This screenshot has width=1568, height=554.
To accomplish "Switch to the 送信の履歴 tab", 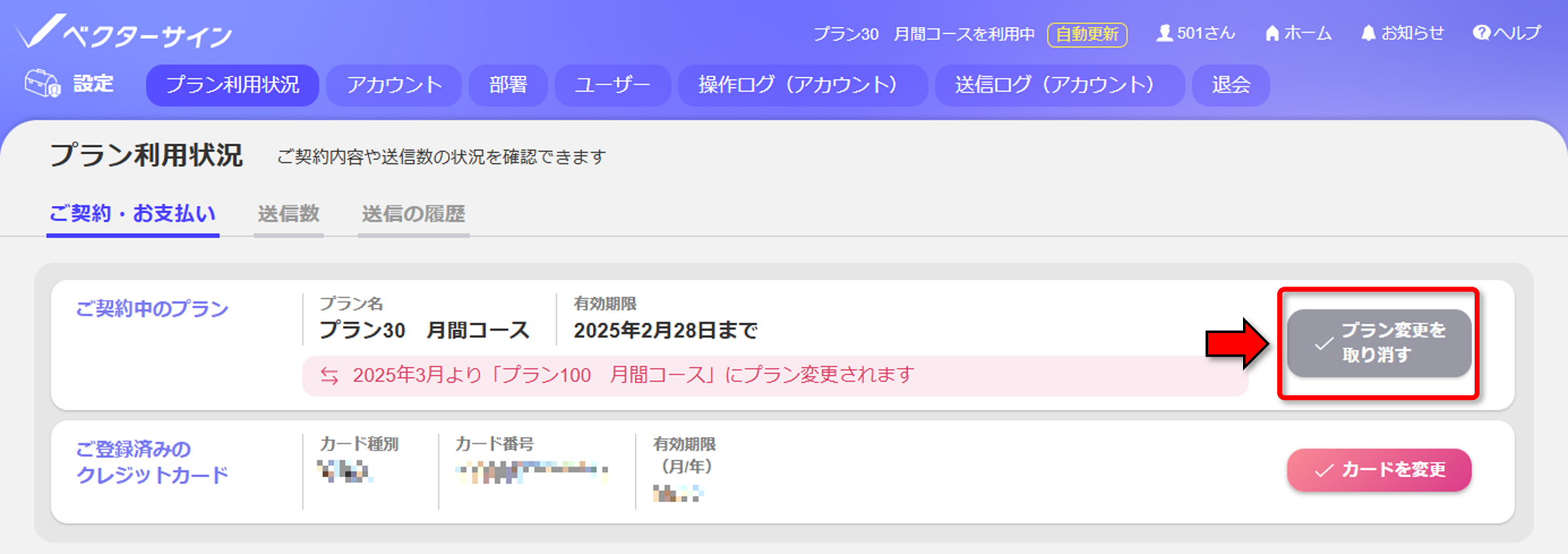I will pyautogui.click(x=413, y=214).
